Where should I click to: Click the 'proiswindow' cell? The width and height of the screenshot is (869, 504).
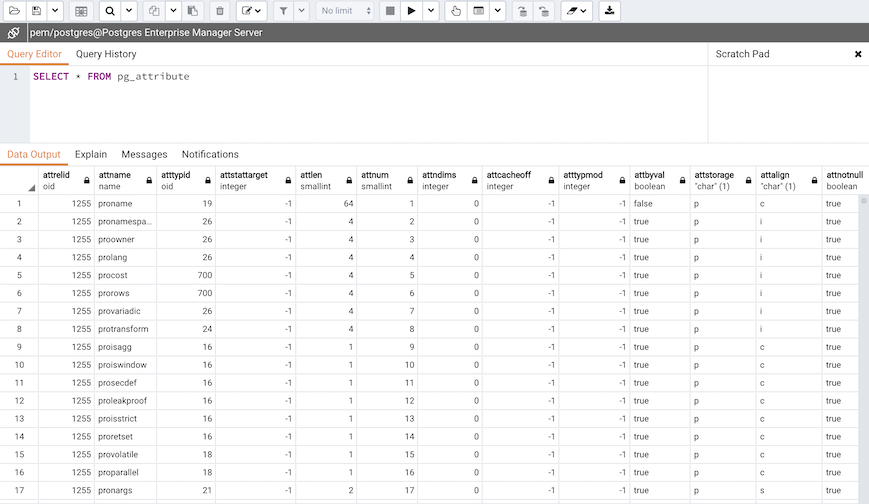point(125,365)
